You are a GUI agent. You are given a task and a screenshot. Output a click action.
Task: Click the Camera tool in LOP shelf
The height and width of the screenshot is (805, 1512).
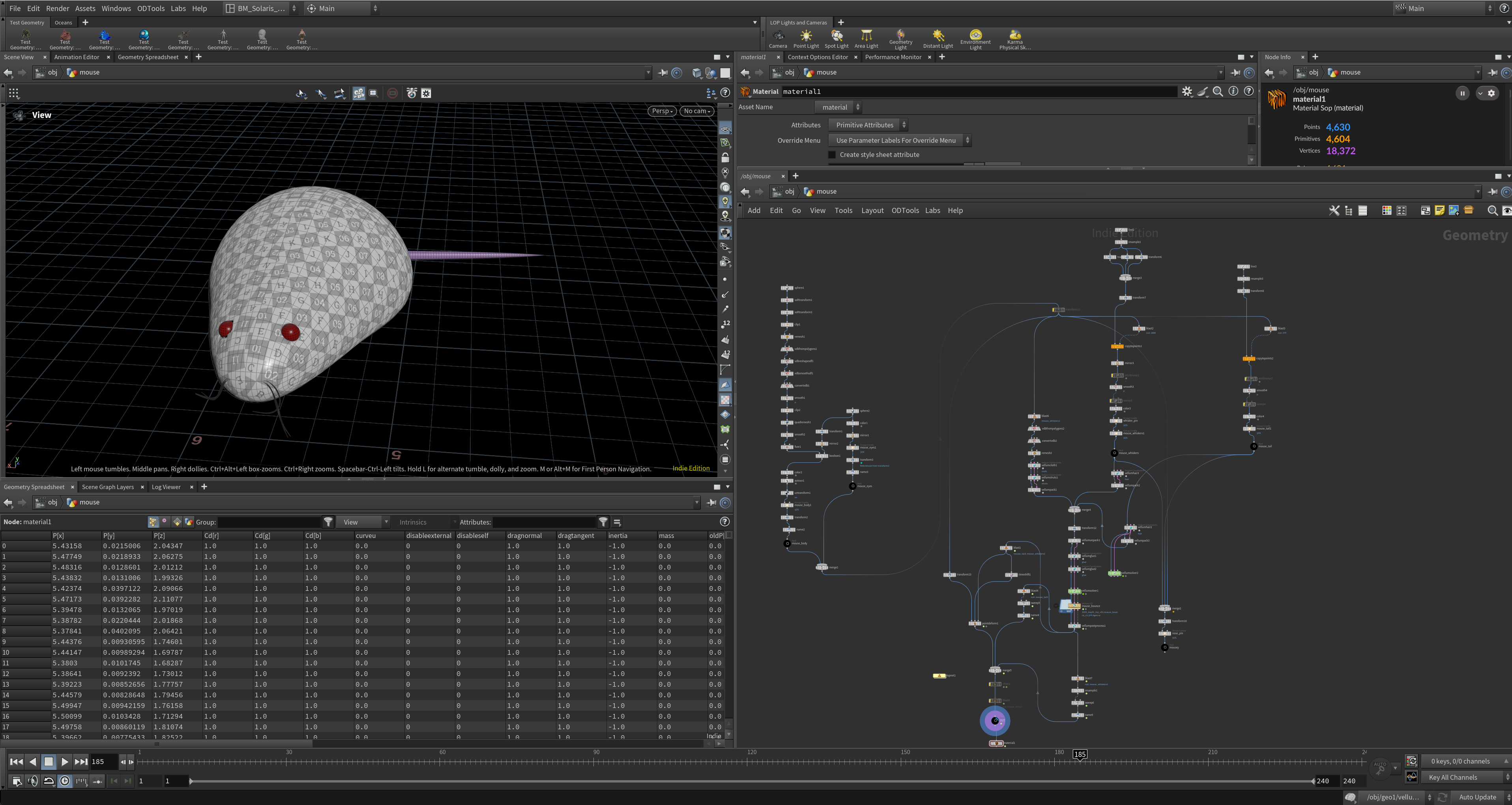[778, 39]
